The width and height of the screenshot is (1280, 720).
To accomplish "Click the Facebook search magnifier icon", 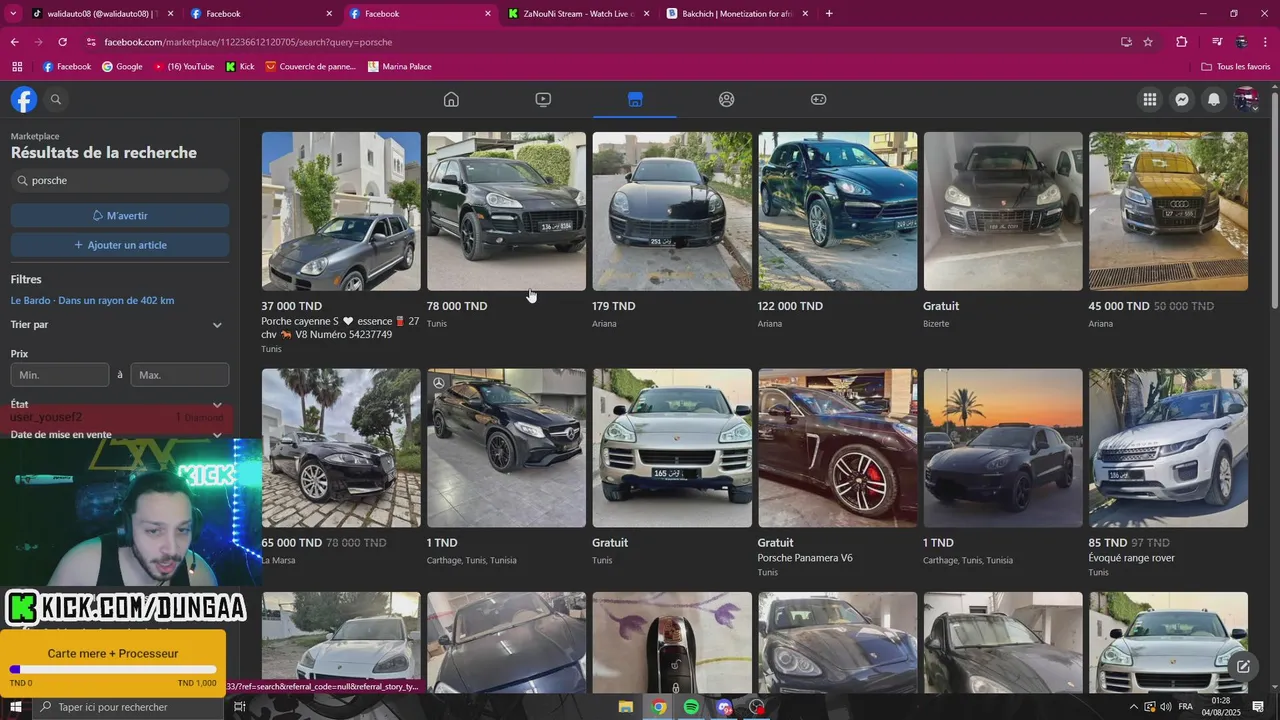I will click(56, 99).
